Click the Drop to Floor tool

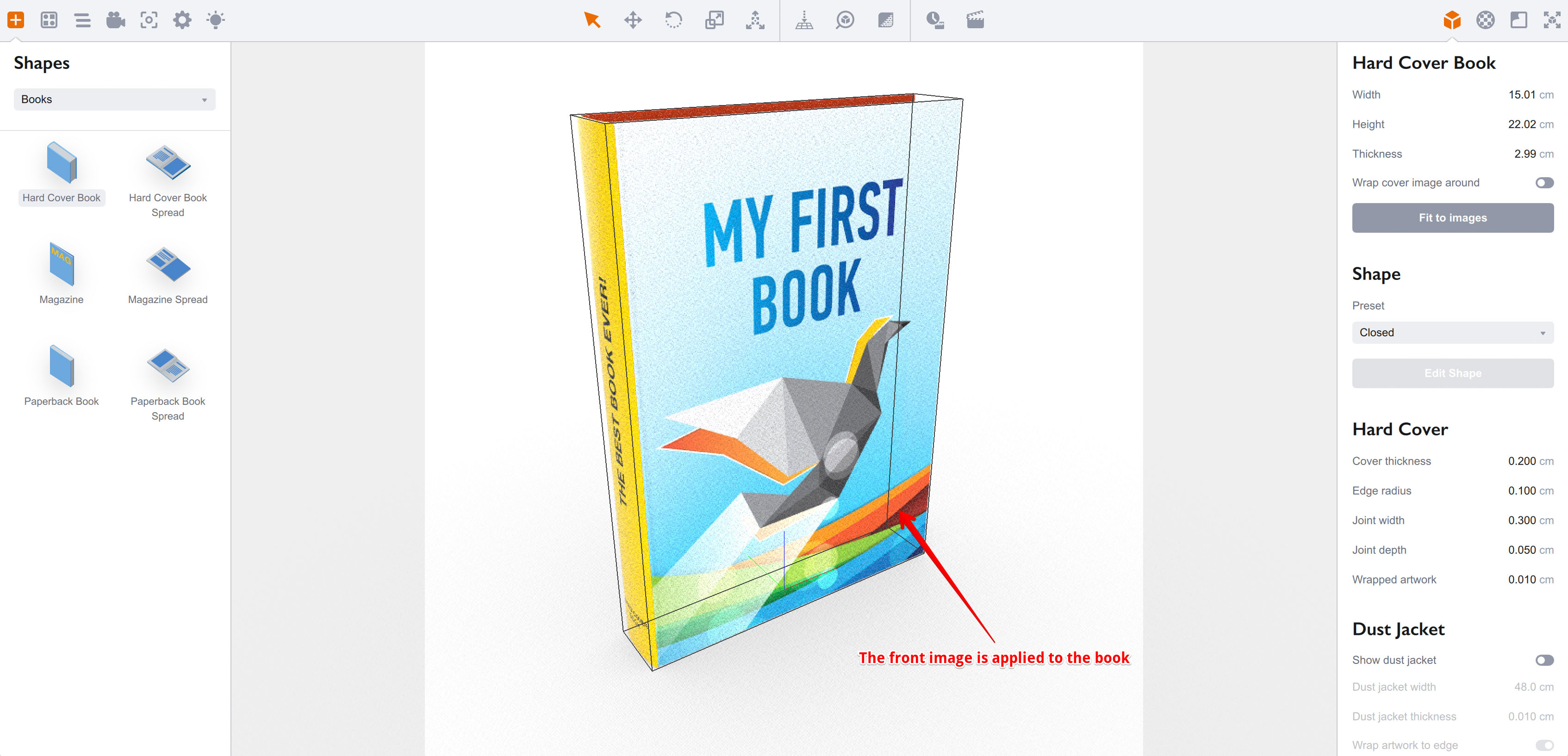click(804, 20)
